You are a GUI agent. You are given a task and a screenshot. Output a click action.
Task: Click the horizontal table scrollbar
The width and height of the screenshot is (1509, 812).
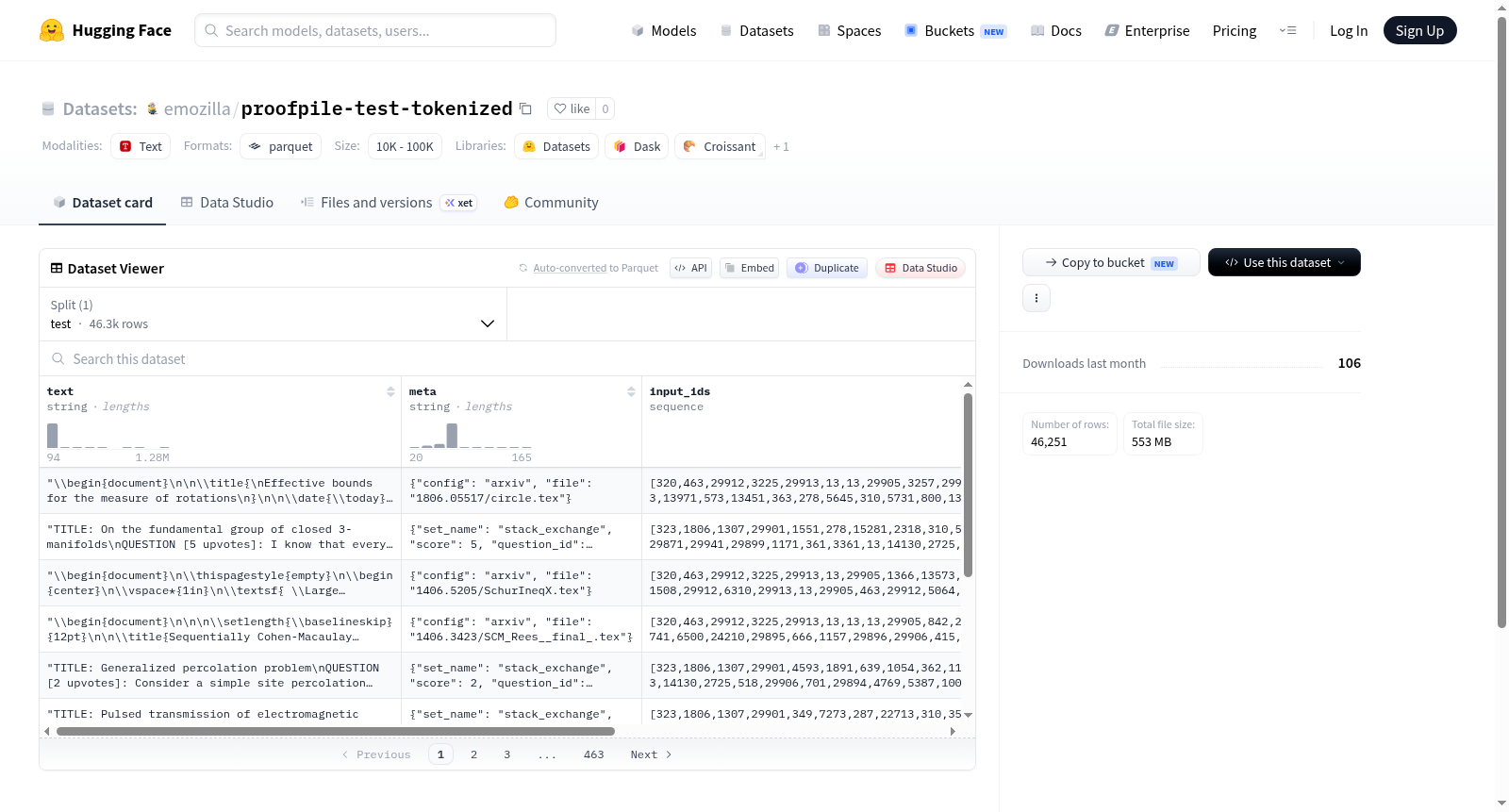click(x=336, y=731)
